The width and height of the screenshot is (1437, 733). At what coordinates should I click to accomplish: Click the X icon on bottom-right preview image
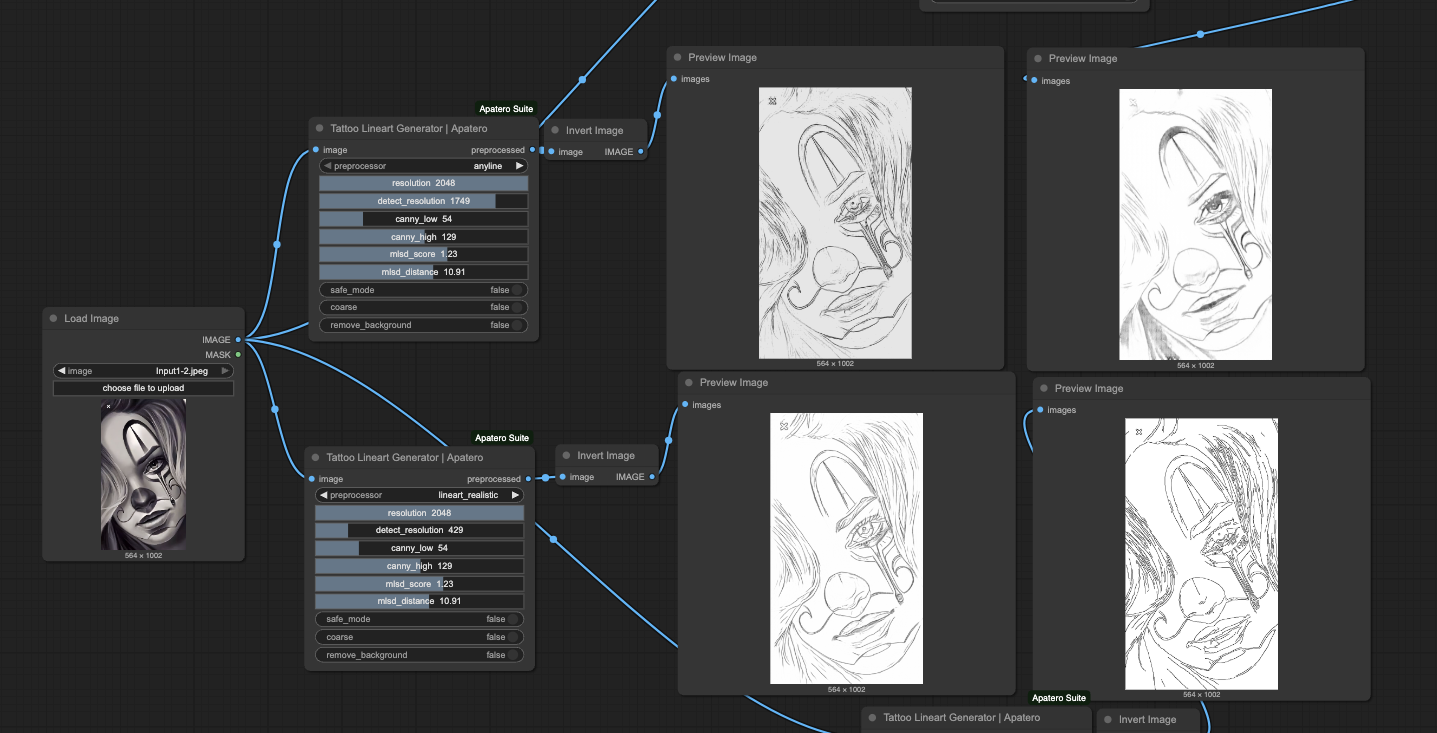1139,432
